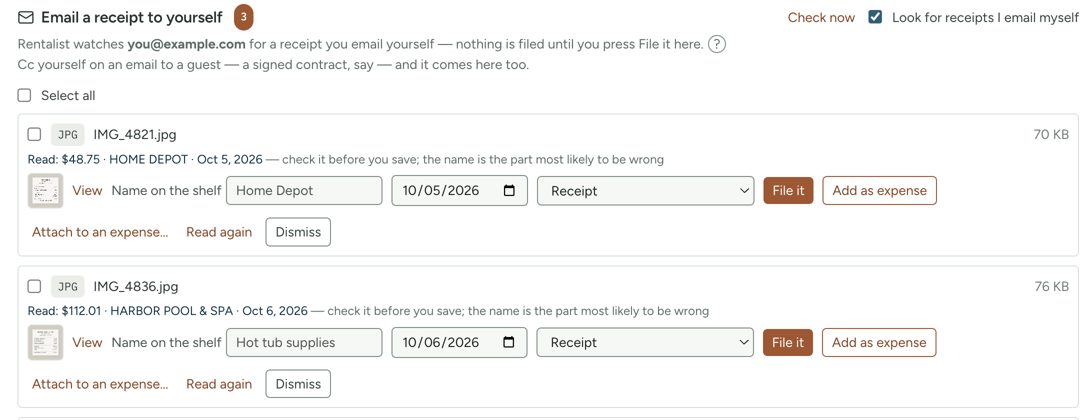Select the IMG_4836.jpg checkbox

[x=34, y=286]
